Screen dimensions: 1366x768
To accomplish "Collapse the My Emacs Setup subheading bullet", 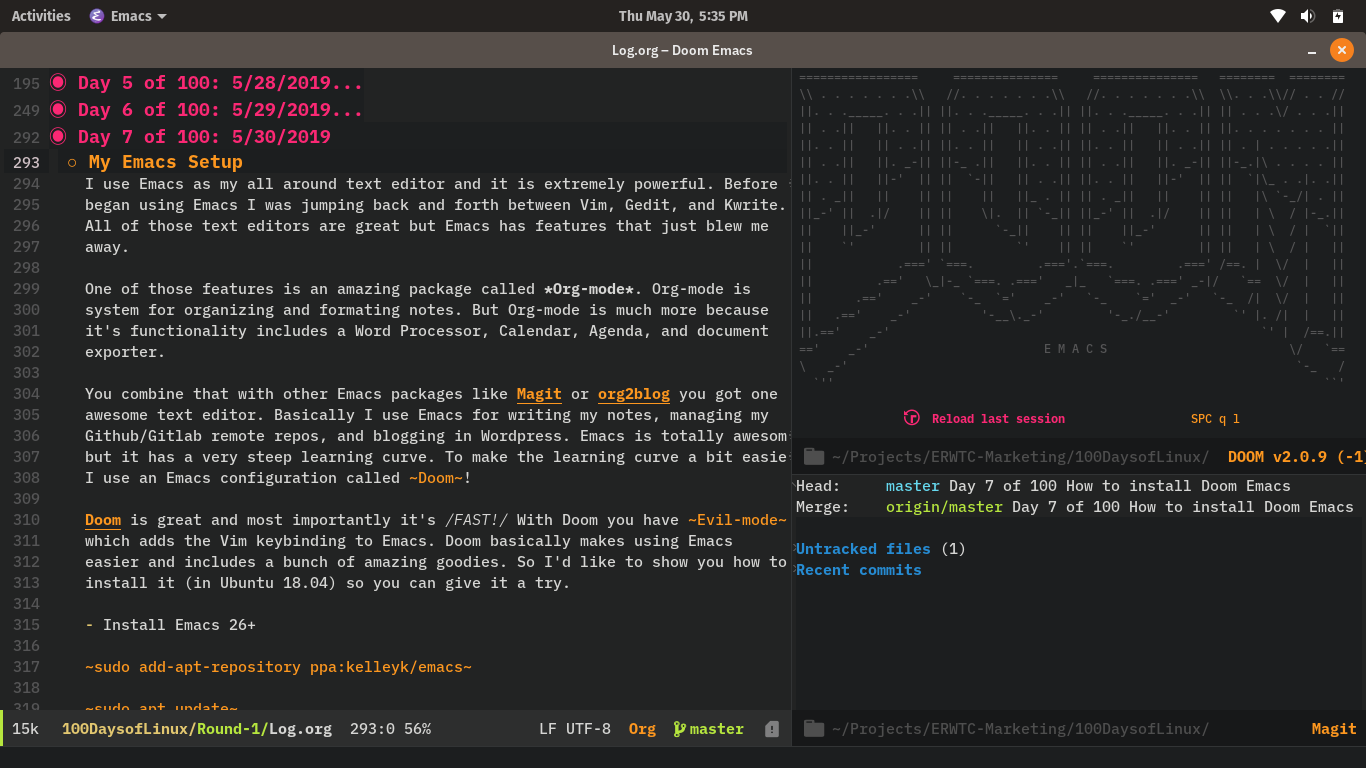I will [72, 162].
